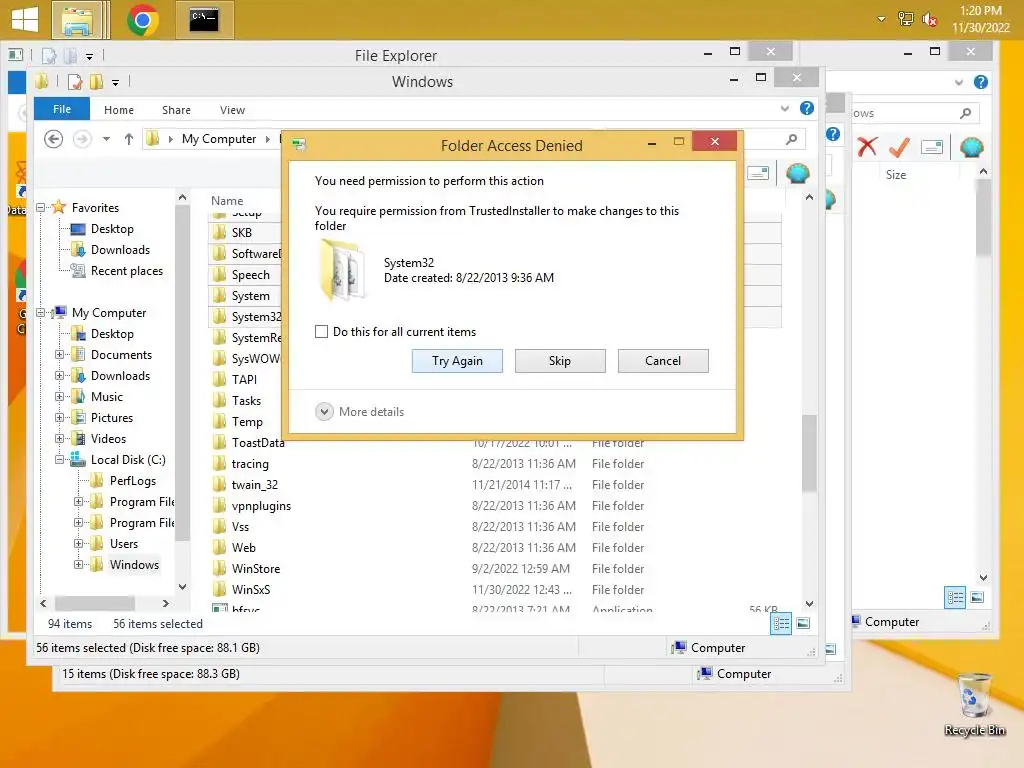The image size is (1024, 768).
Task: Click file list vertical scrollbar thumb
Action: (809, 453)
